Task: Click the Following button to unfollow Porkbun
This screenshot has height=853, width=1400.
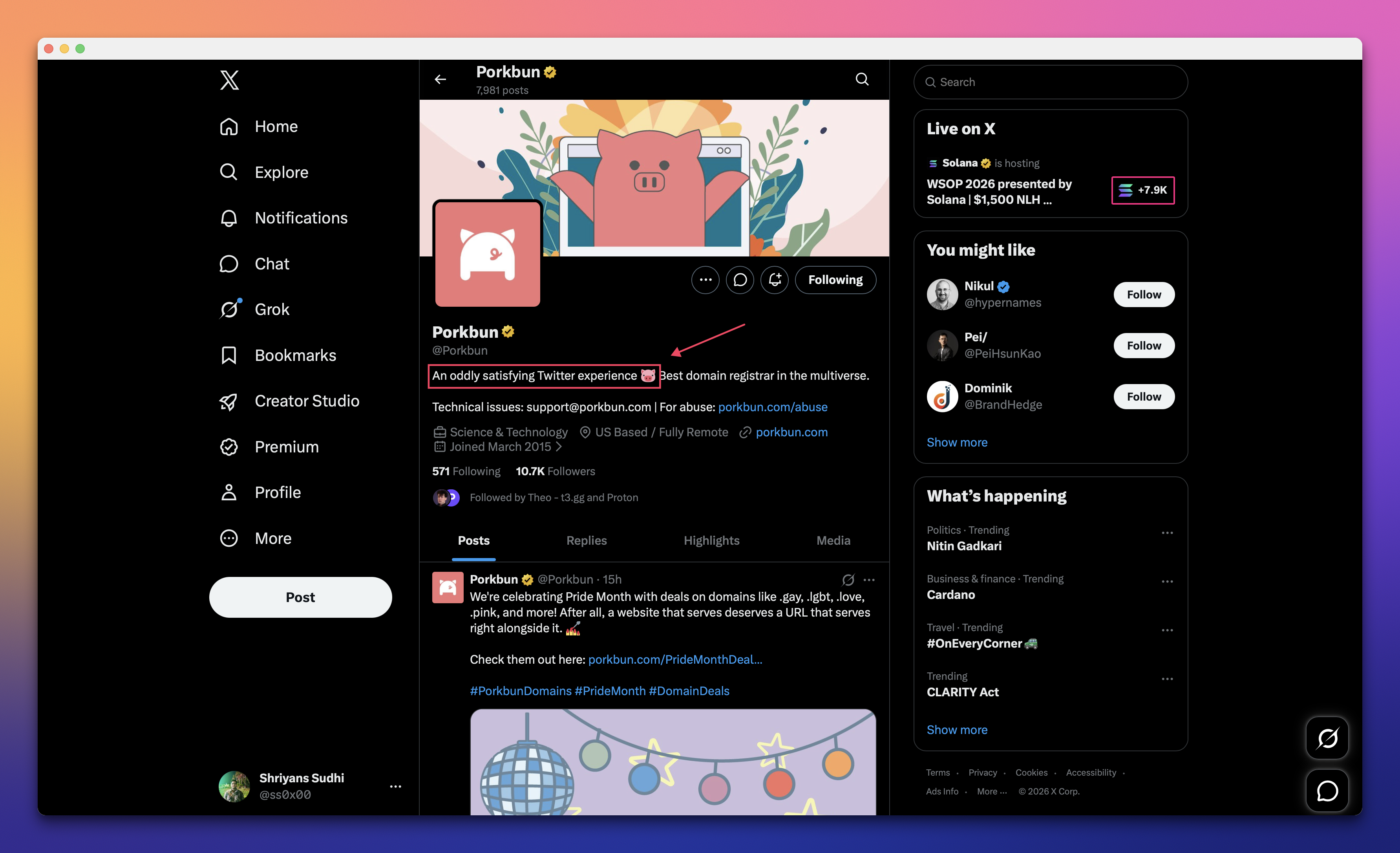Action: click(x=835, y=280)
